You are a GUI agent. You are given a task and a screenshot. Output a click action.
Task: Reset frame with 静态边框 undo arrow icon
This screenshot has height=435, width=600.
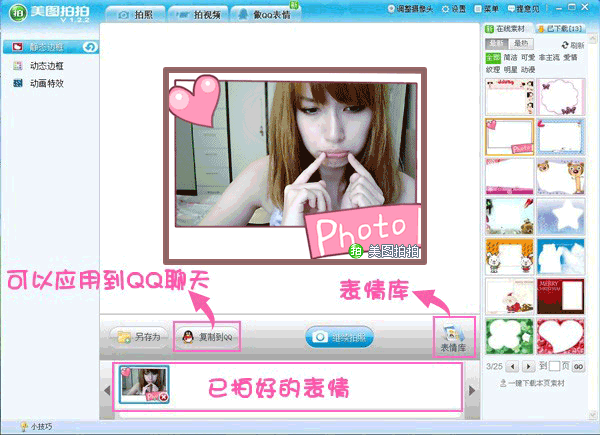[x=90, y=47]
